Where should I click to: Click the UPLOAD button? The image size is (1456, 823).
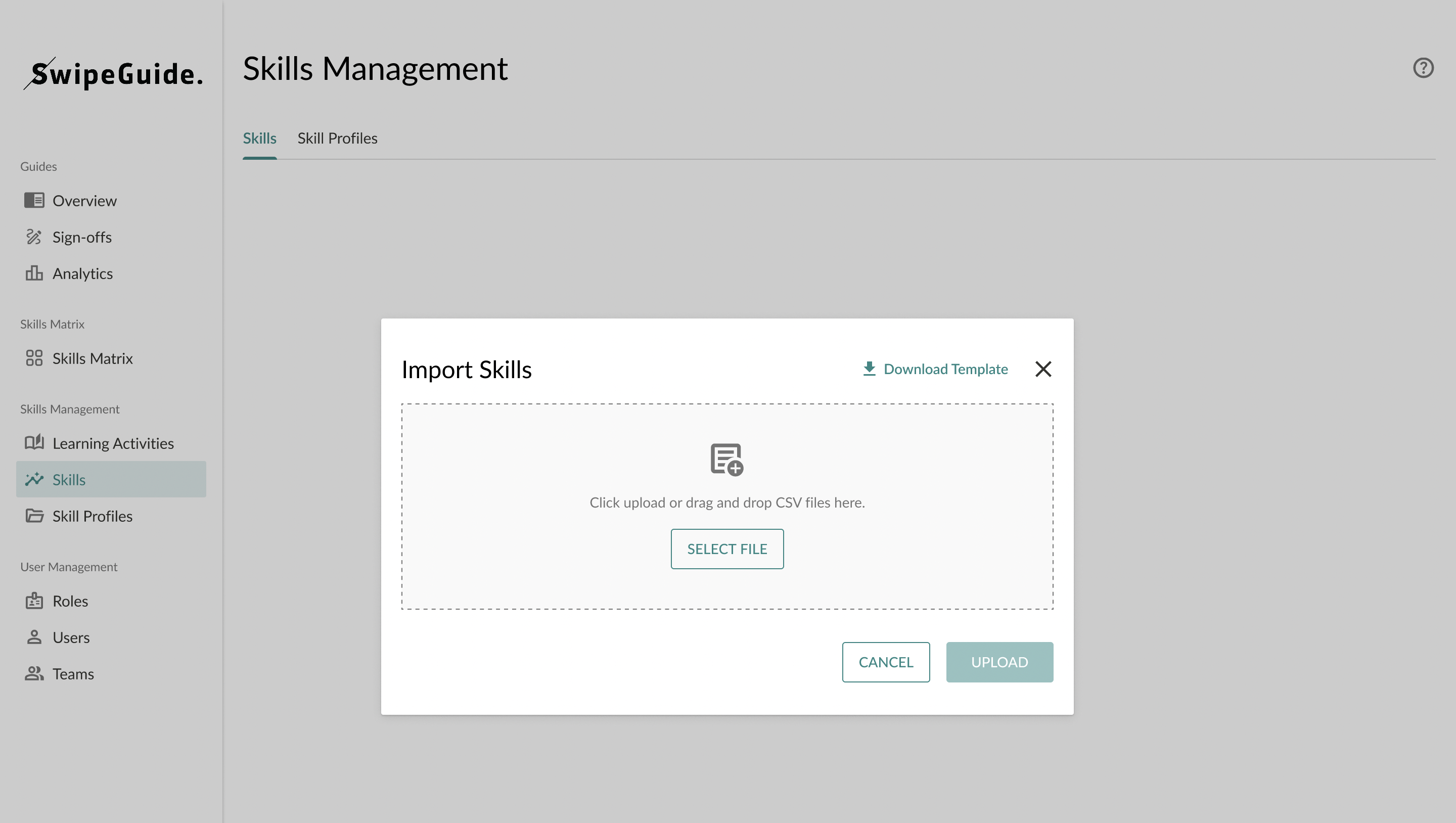coord(999,662)
